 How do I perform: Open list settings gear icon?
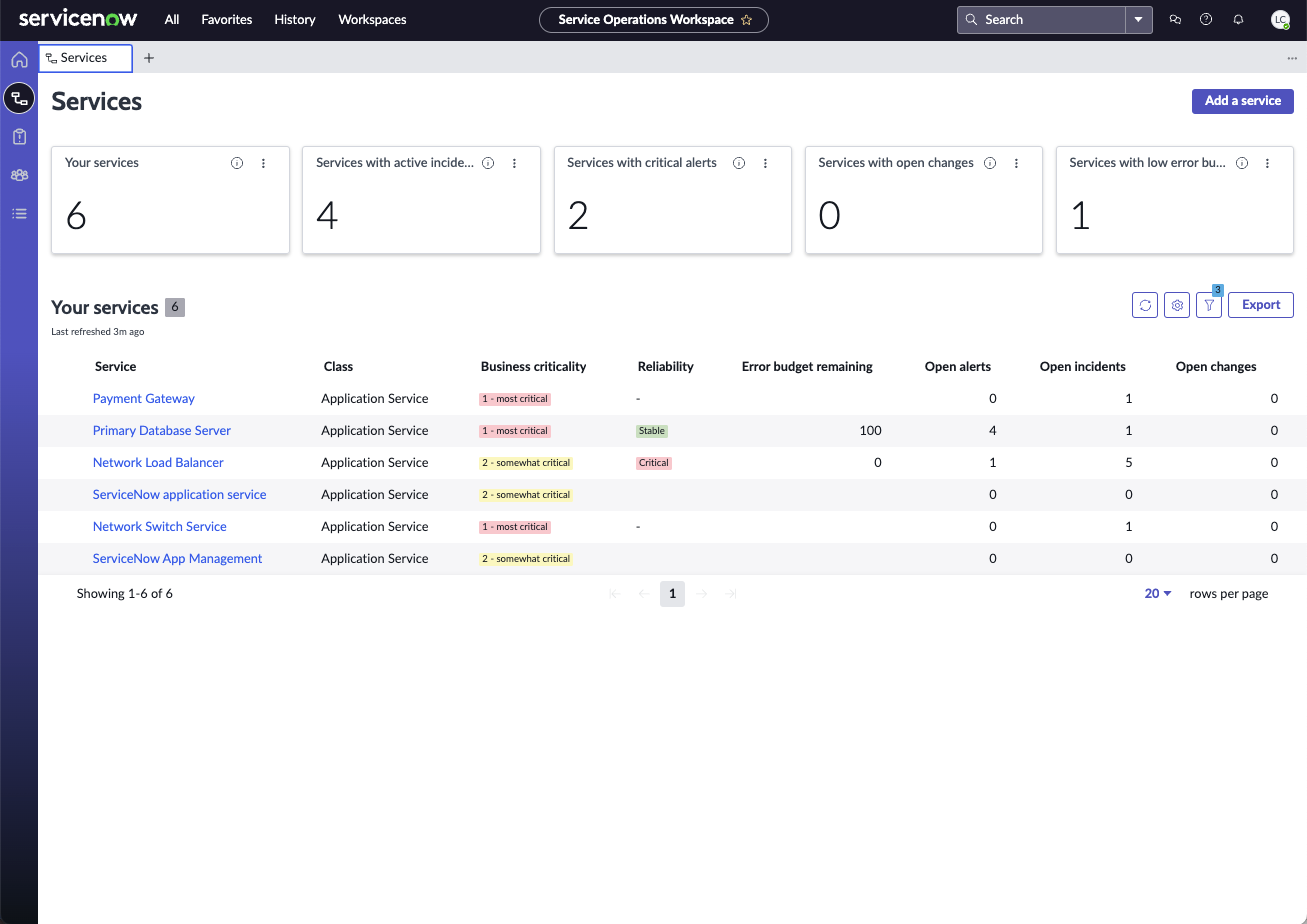tap(1178, 305)
